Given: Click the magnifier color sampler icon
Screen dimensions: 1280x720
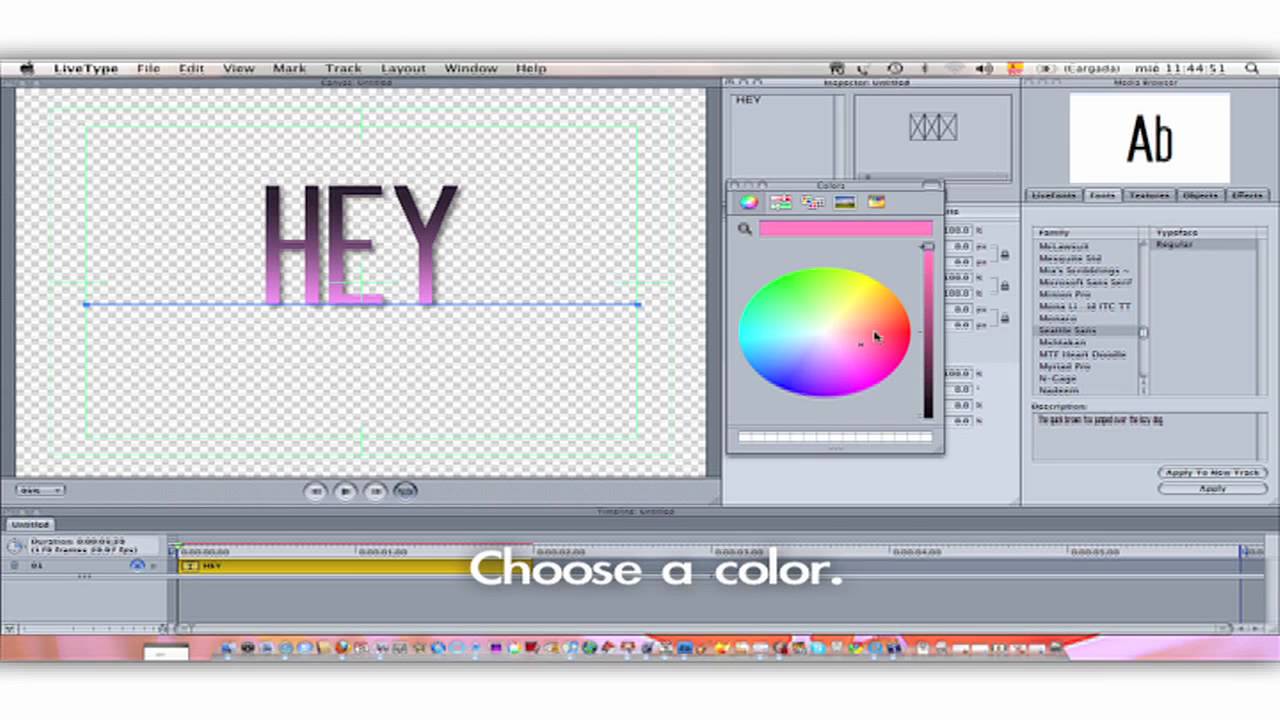Looking at the screenshot, I should [745, 229].
